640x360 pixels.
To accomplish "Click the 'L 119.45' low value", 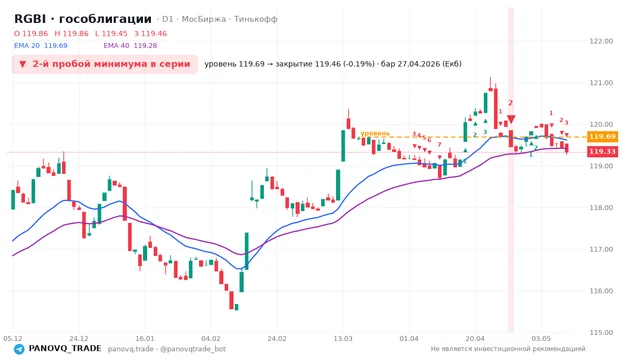I will pos(111,33).
